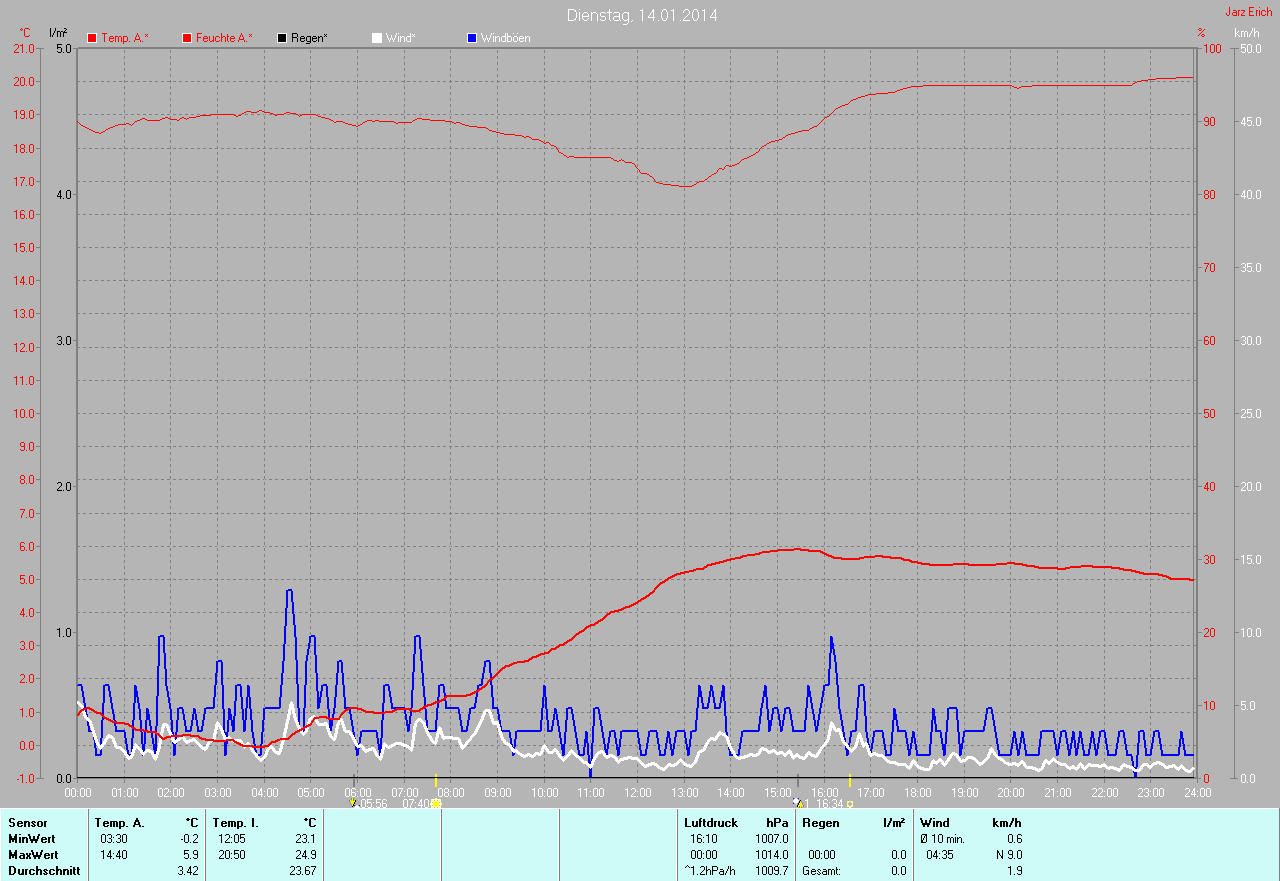This screenshot has height=881, width=1280.
Task: Click the yellow sunset tick near 16:30
Action: pos(849,780)
